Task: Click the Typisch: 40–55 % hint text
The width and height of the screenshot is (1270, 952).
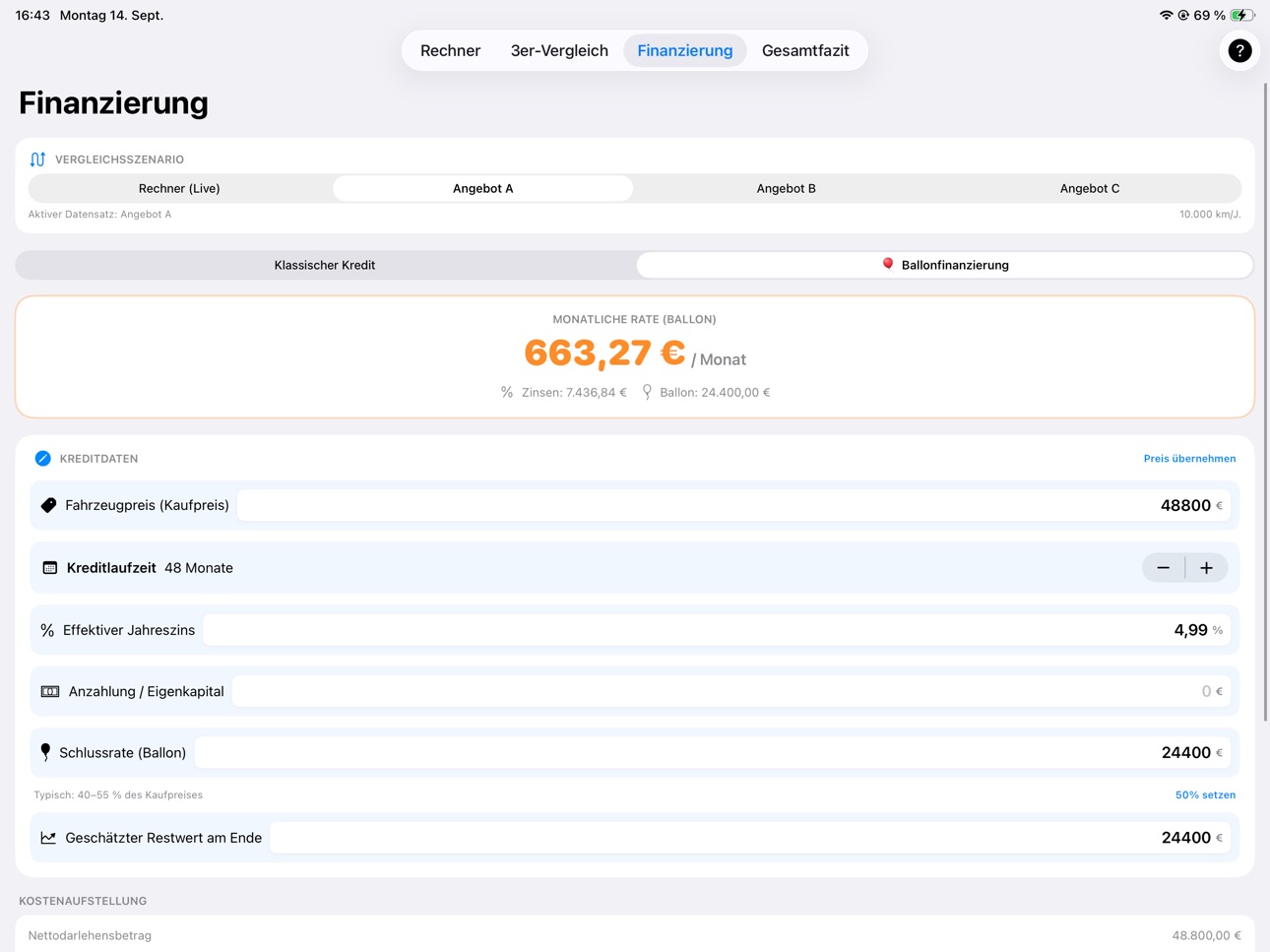Action: tap(118, 795)
